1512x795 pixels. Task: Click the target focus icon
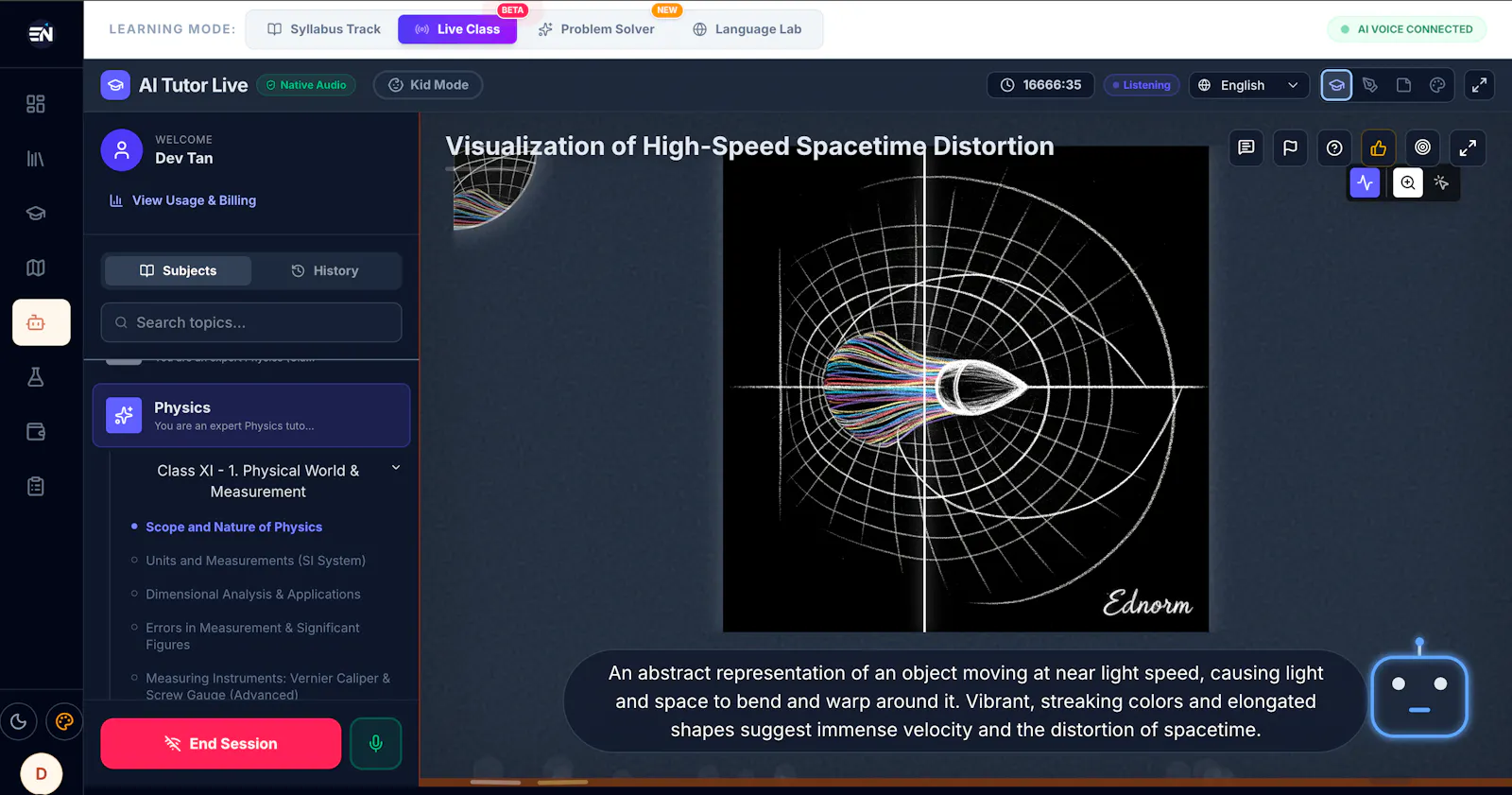coord(1422,147)
